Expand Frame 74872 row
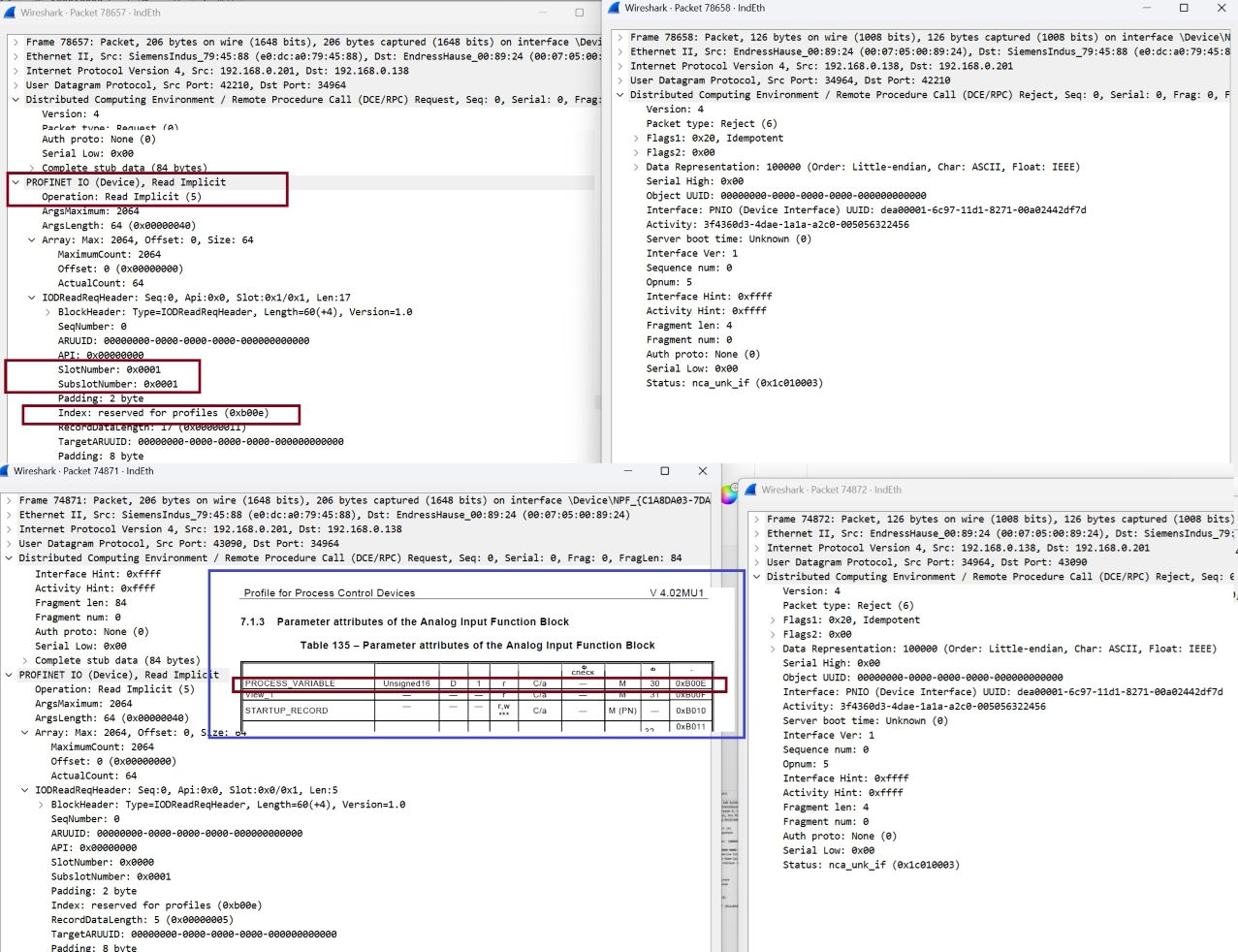Screen dimensions: 1238x952 [757, 519]
